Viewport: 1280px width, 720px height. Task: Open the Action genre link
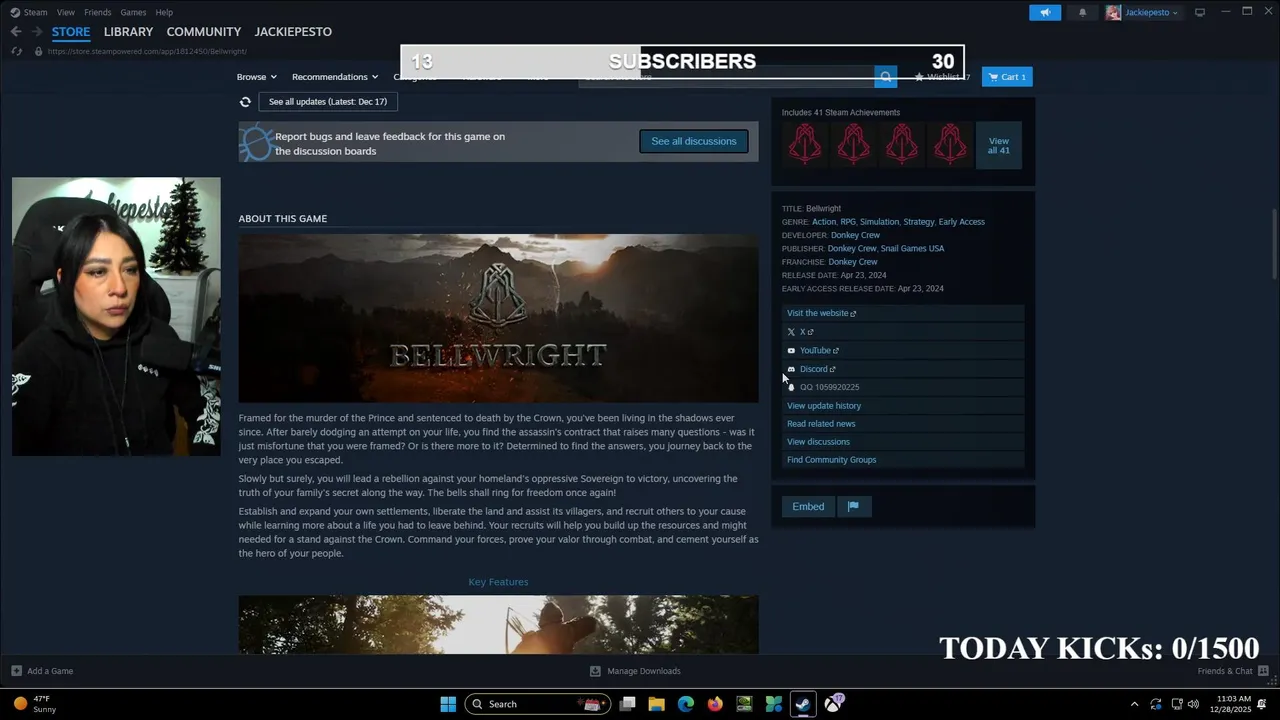824,222
